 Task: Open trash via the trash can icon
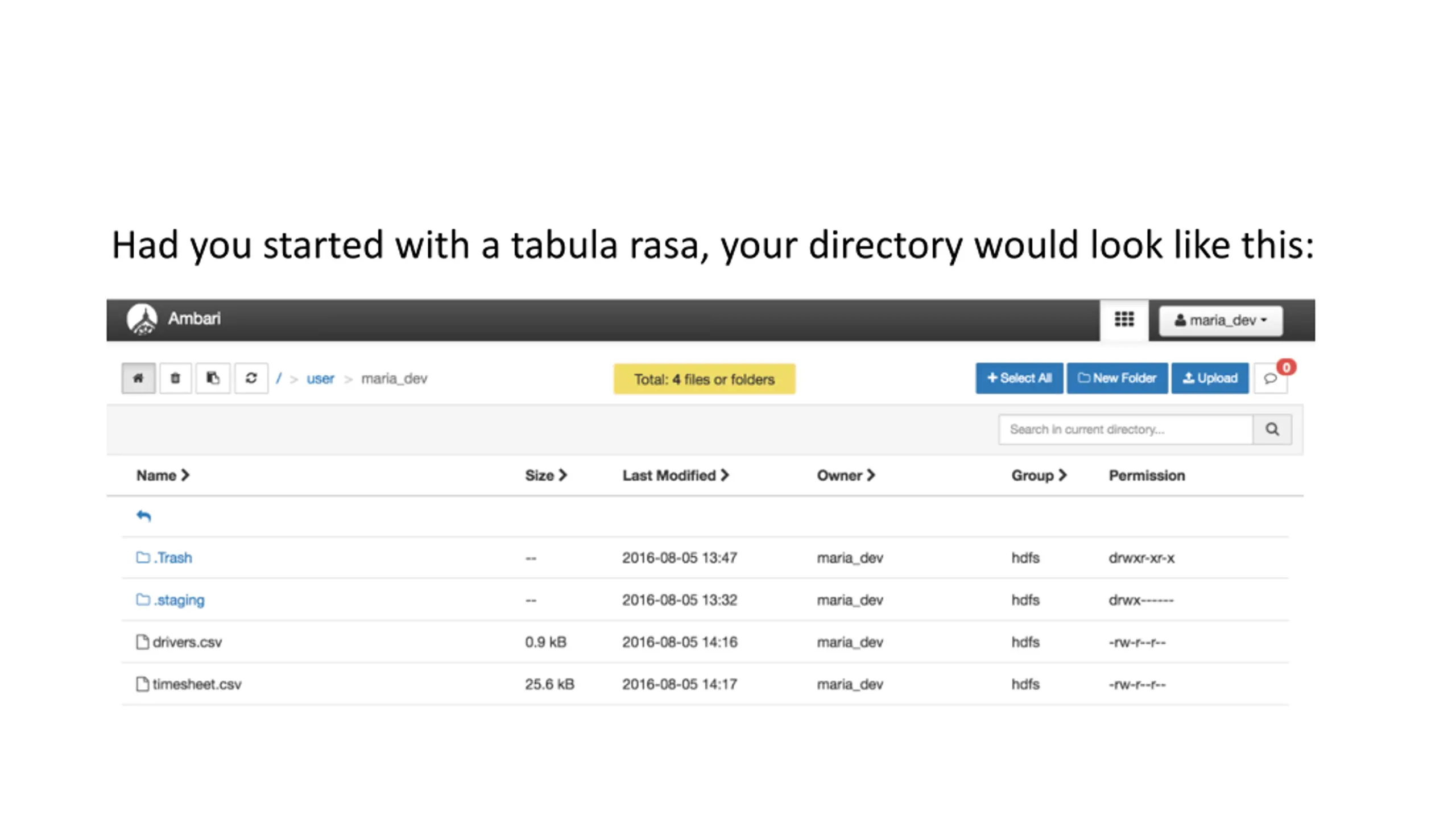point(175,378)
